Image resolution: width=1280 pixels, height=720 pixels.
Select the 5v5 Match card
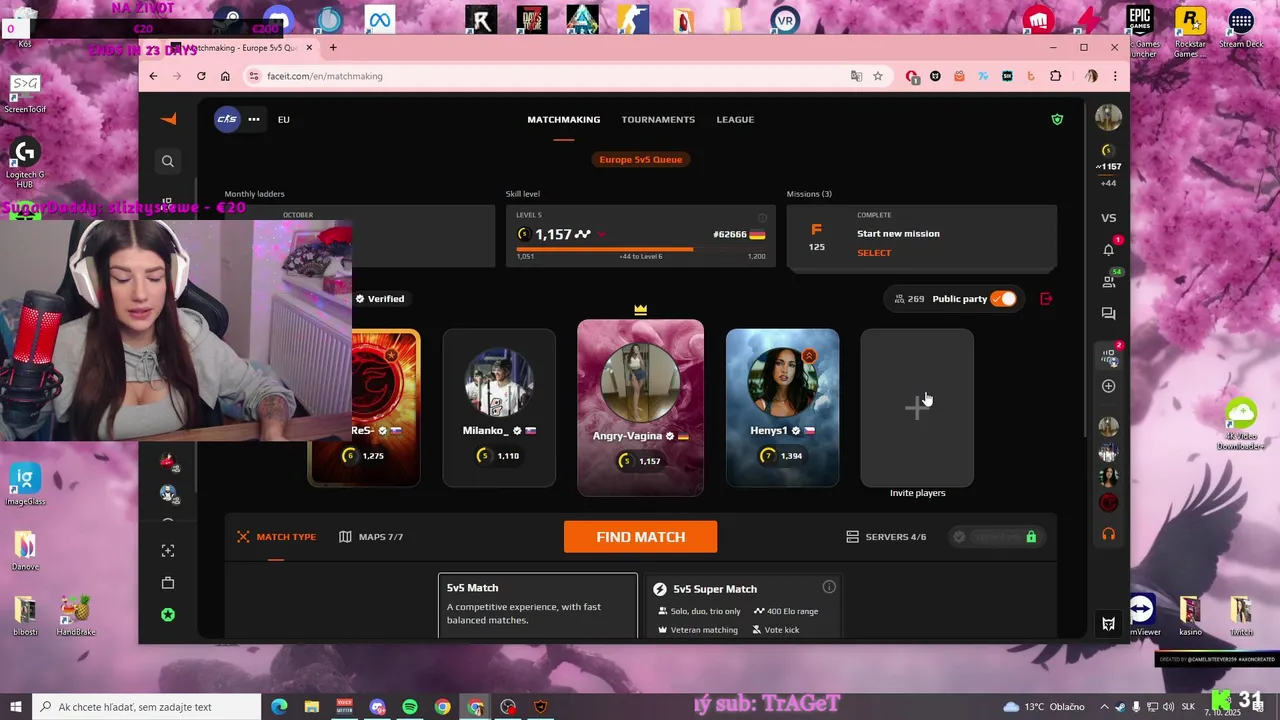point(537,606)
